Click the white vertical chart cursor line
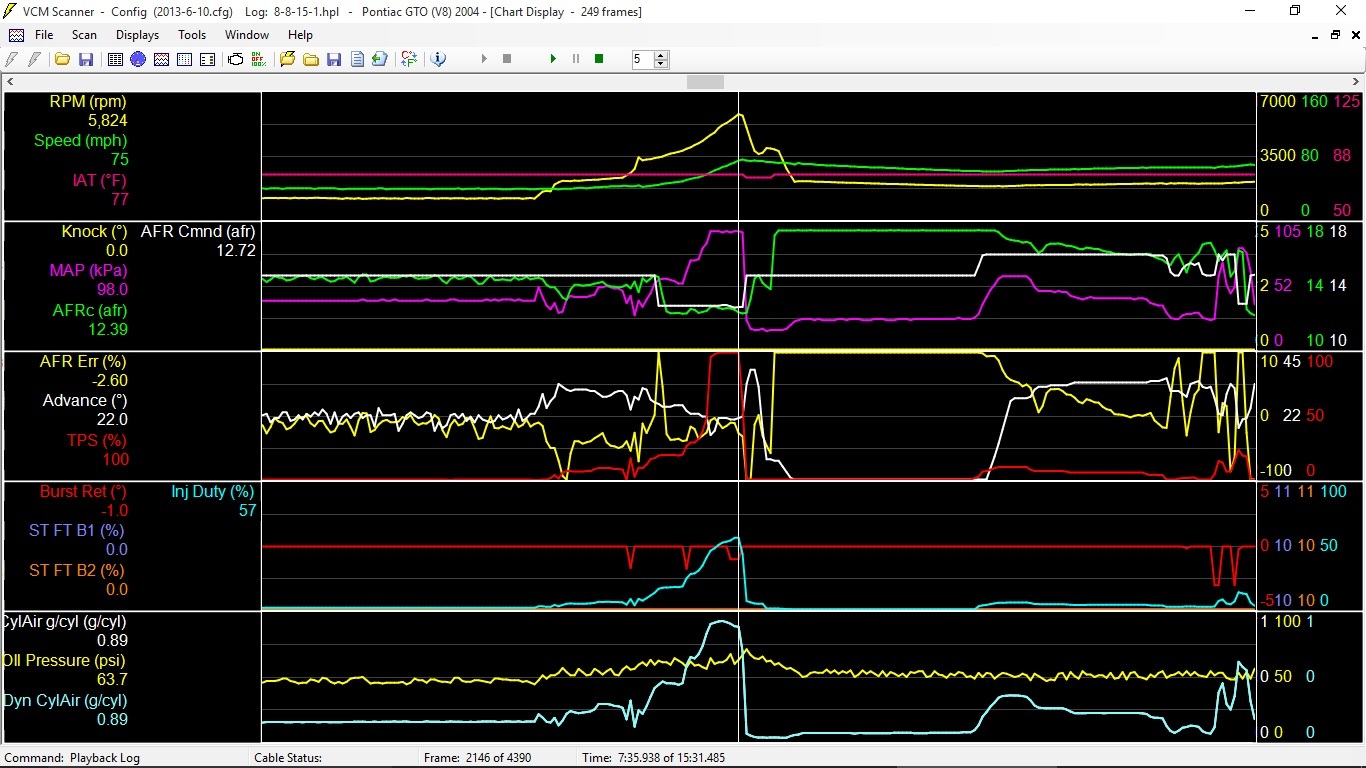1366x768 pixels. (739, 417)
